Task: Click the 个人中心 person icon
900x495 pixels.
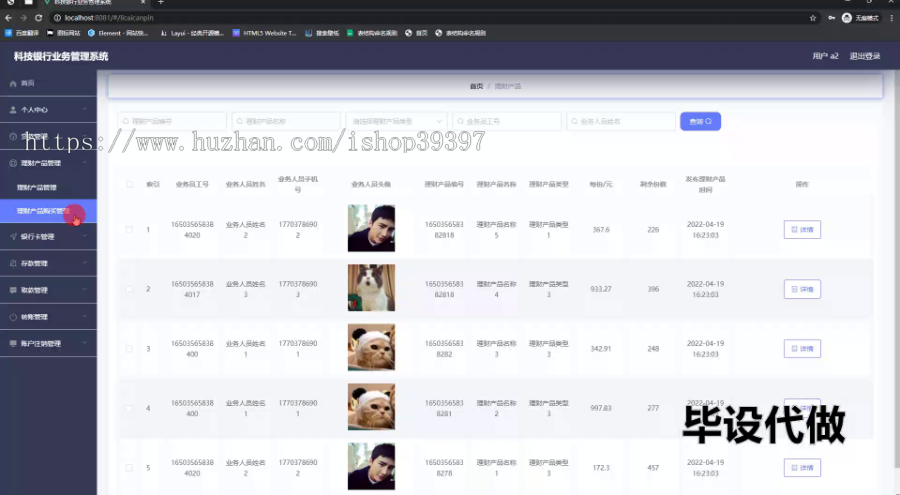Action: 13,110
